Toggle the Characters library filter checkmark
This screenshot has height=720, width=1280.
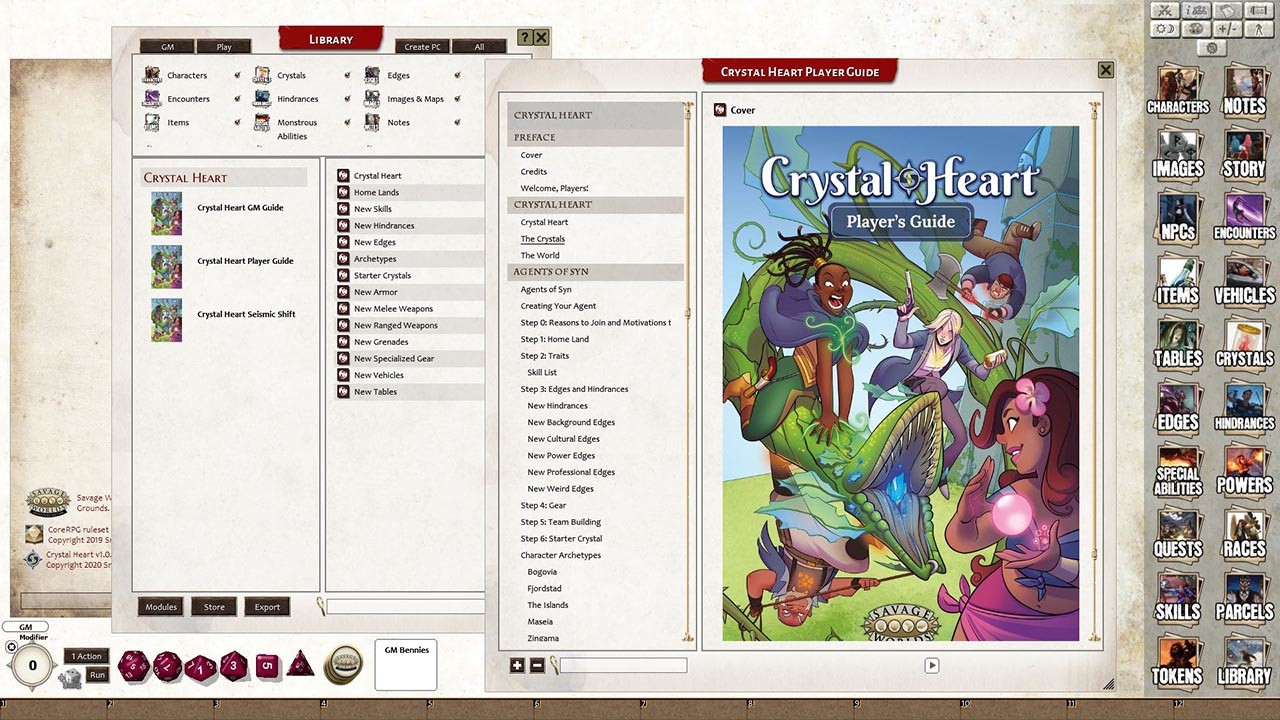point(237,75)
